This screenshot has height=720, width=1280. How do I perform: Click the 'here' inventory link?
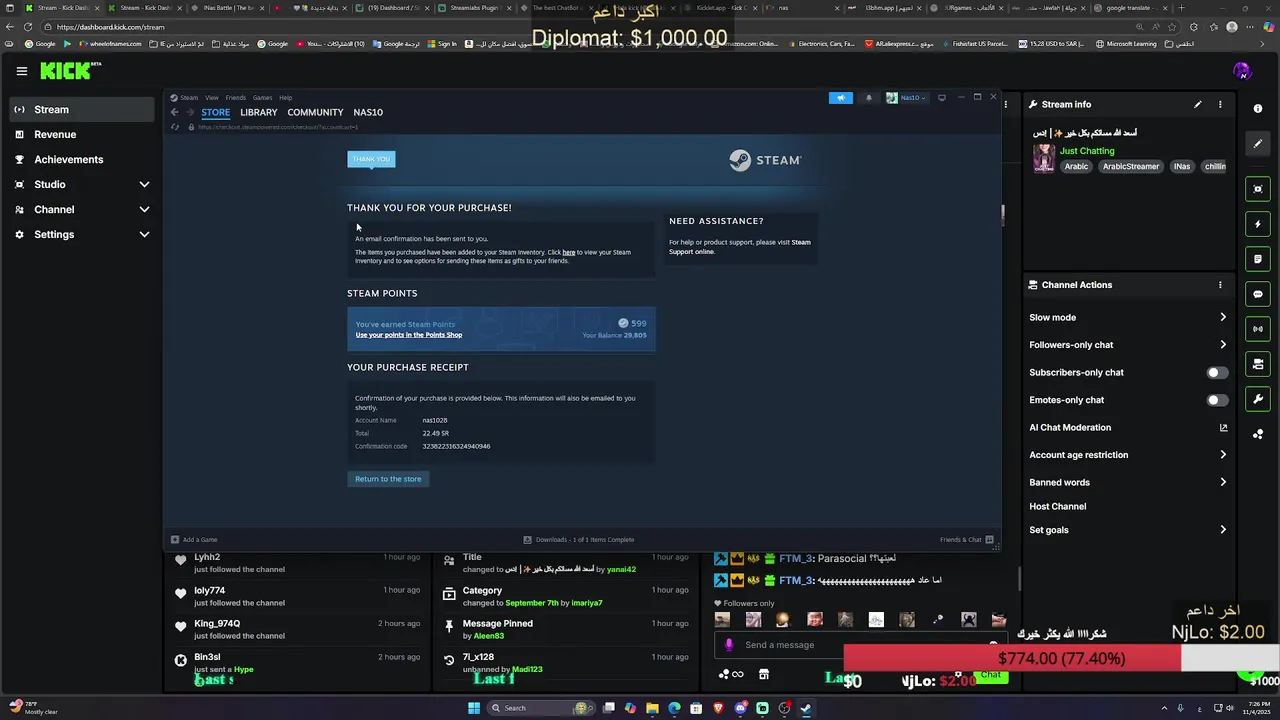pyautogui.click(x=569, y=253)
